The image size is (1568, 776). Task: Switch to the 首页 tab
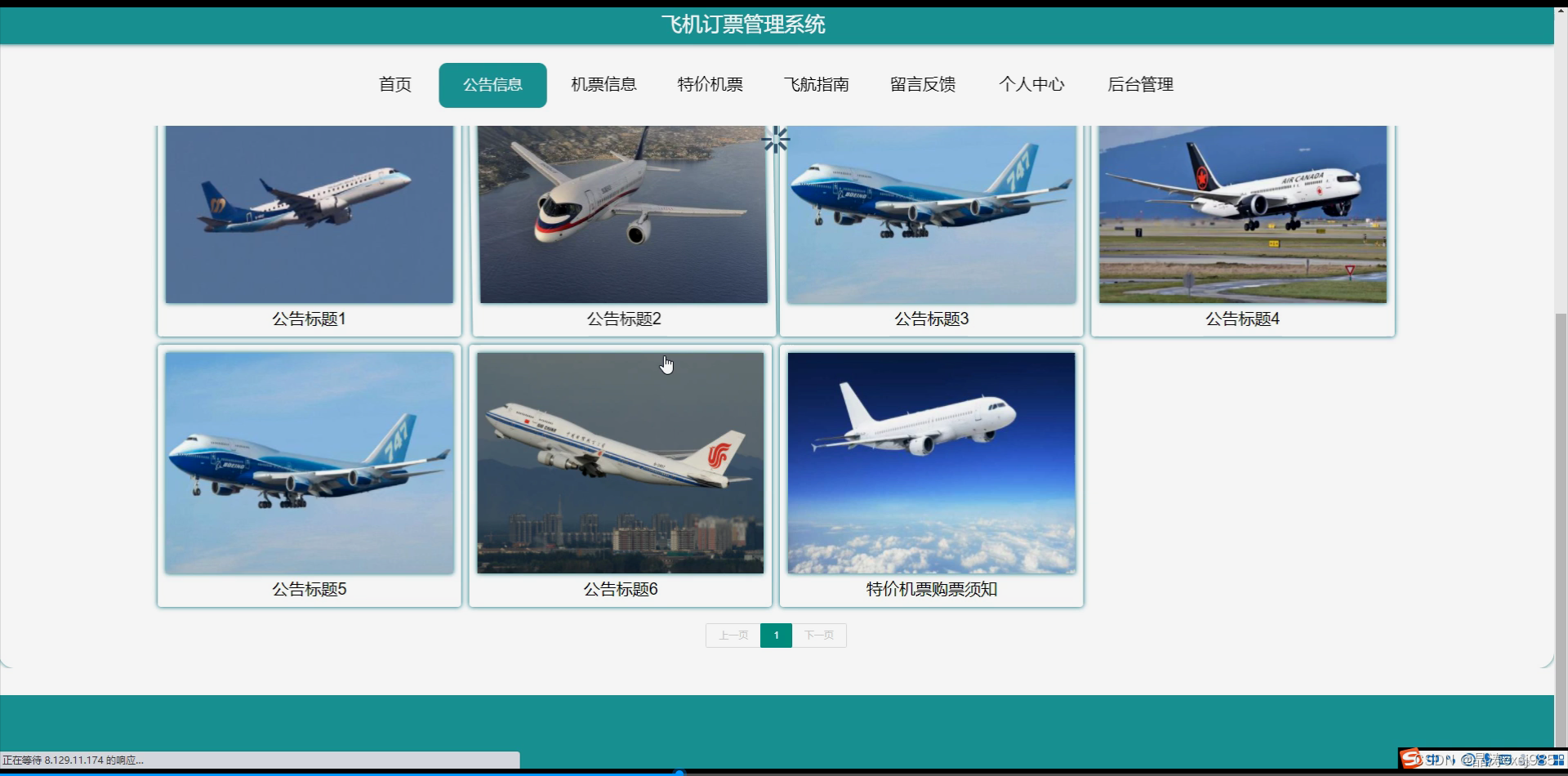[x=394, y=84]
